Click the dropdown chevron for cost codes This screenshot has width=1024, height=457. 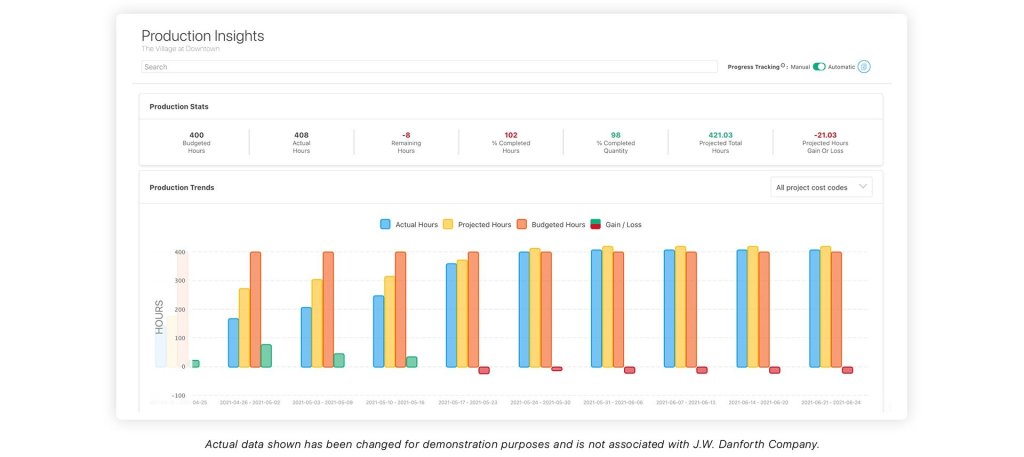(863, 187)
